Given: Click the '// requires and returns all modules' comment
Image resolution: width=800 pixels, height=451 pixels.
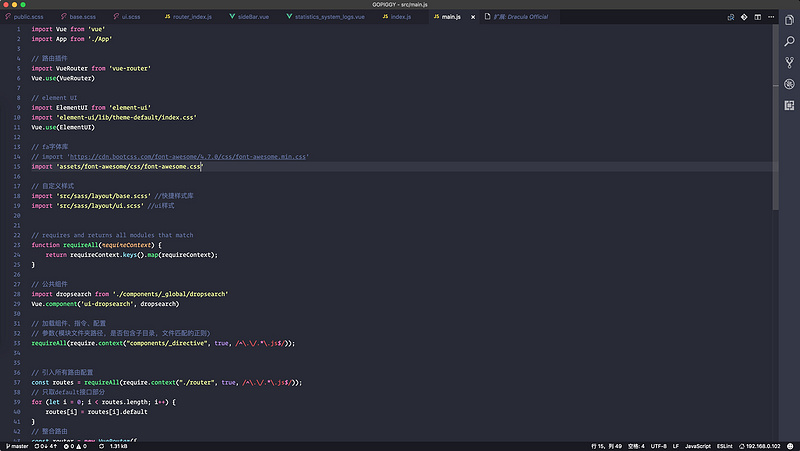Looking at the screenshot, I should 112,235.
